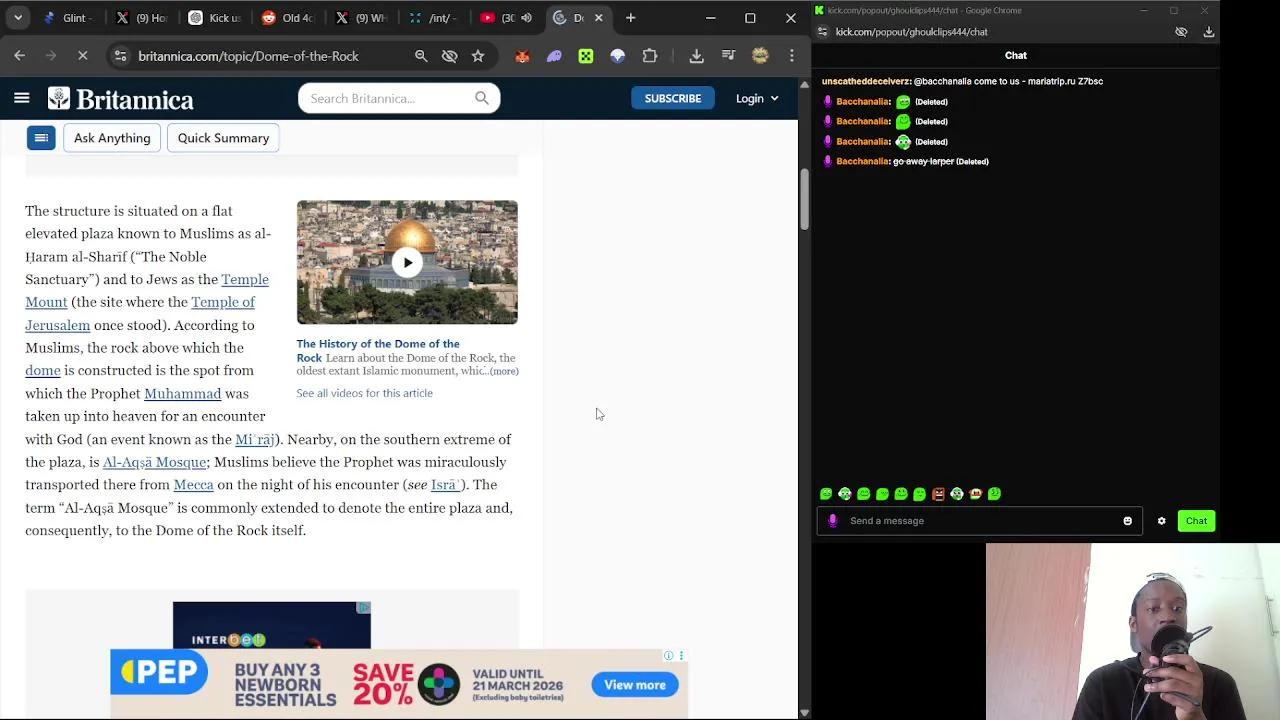Bookmark this page with the star icon

pyautogui.click(x=478, y=56)
